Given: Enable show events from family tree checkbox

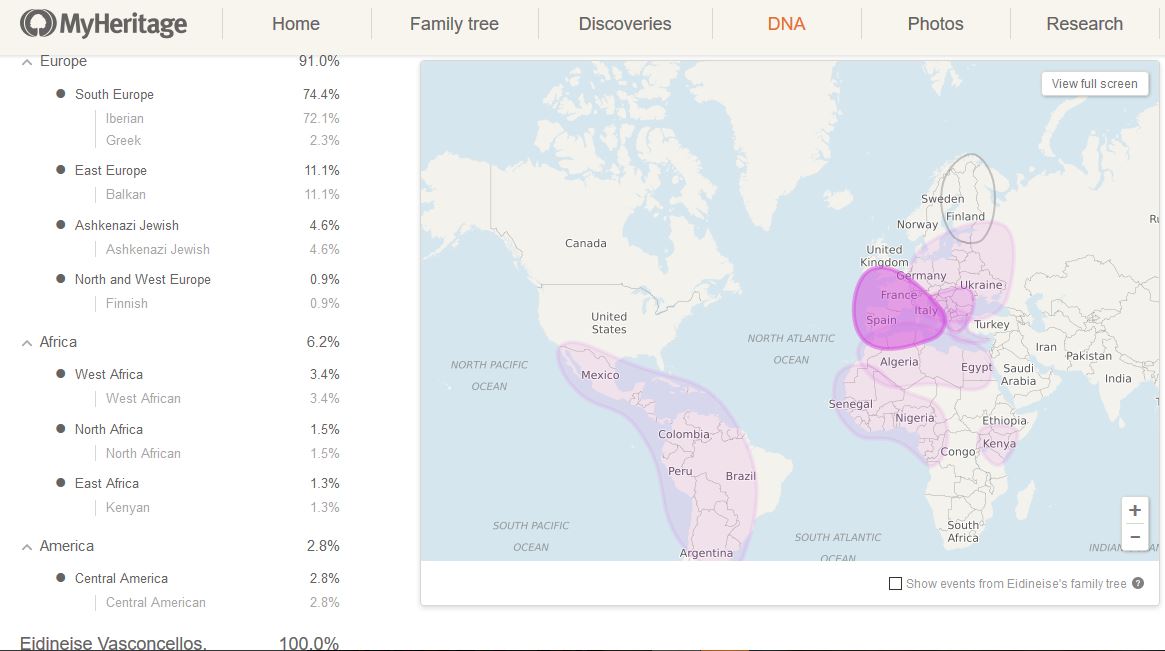Looking at the screenshot, I should [895, 584].
